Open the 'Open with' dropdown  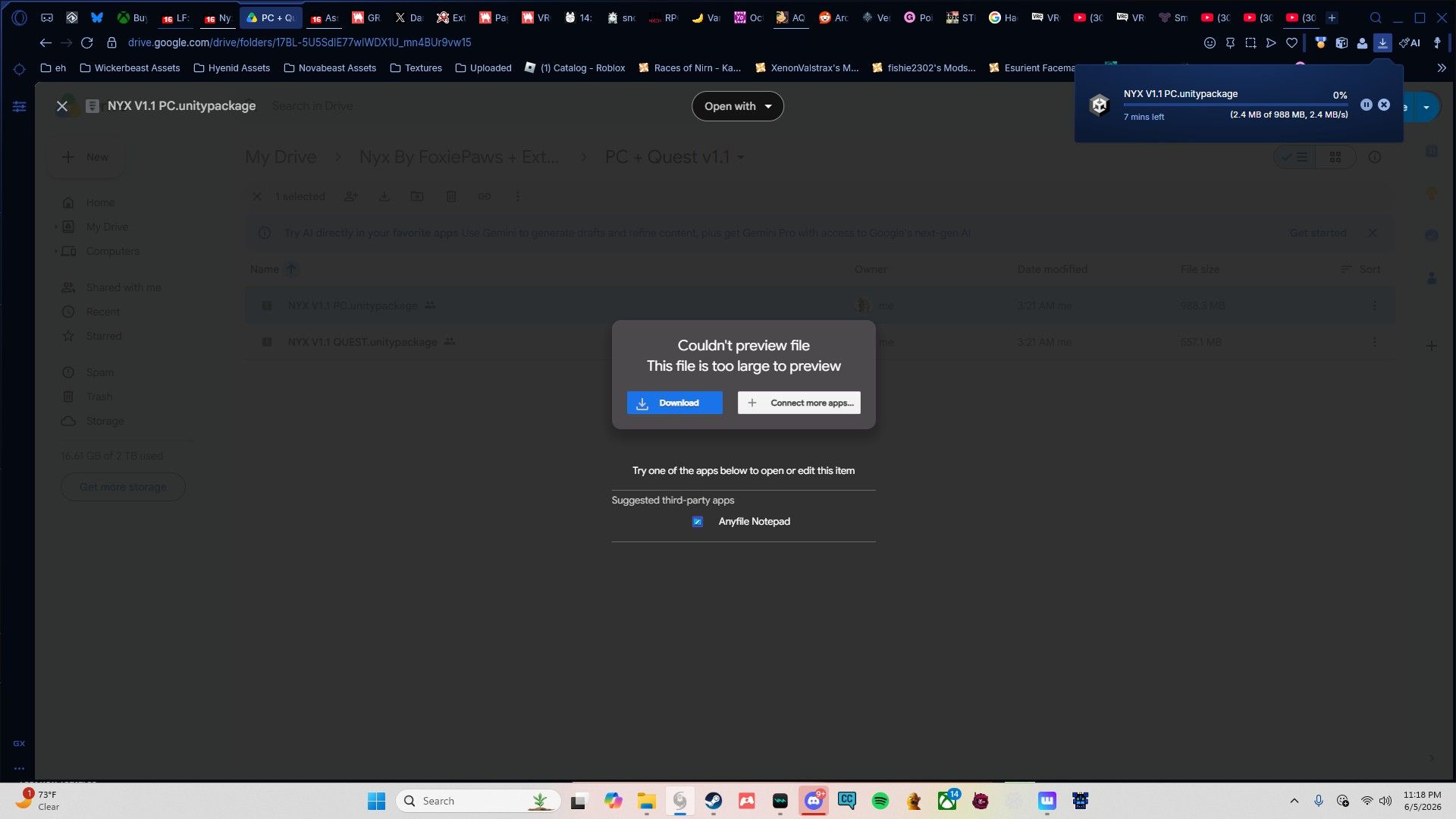737,106
